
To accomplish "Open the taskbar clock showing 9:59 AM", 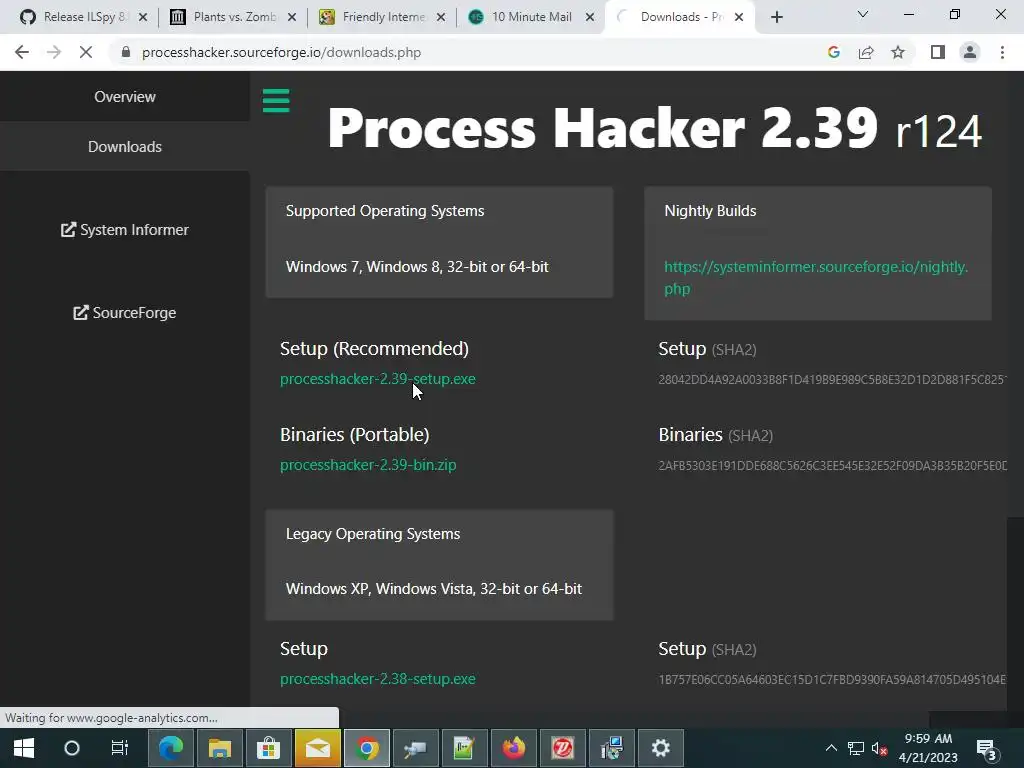I will (x=928, y=748).
